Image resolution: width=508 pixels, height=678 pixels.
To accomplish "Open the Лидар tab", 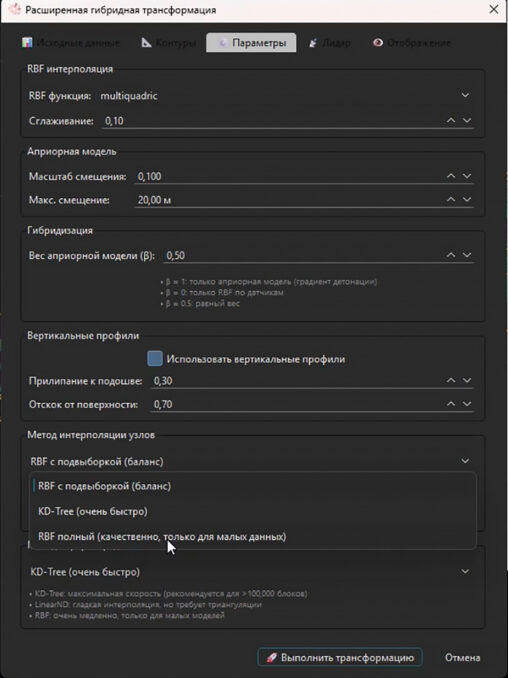I will [x=329, y=43].
